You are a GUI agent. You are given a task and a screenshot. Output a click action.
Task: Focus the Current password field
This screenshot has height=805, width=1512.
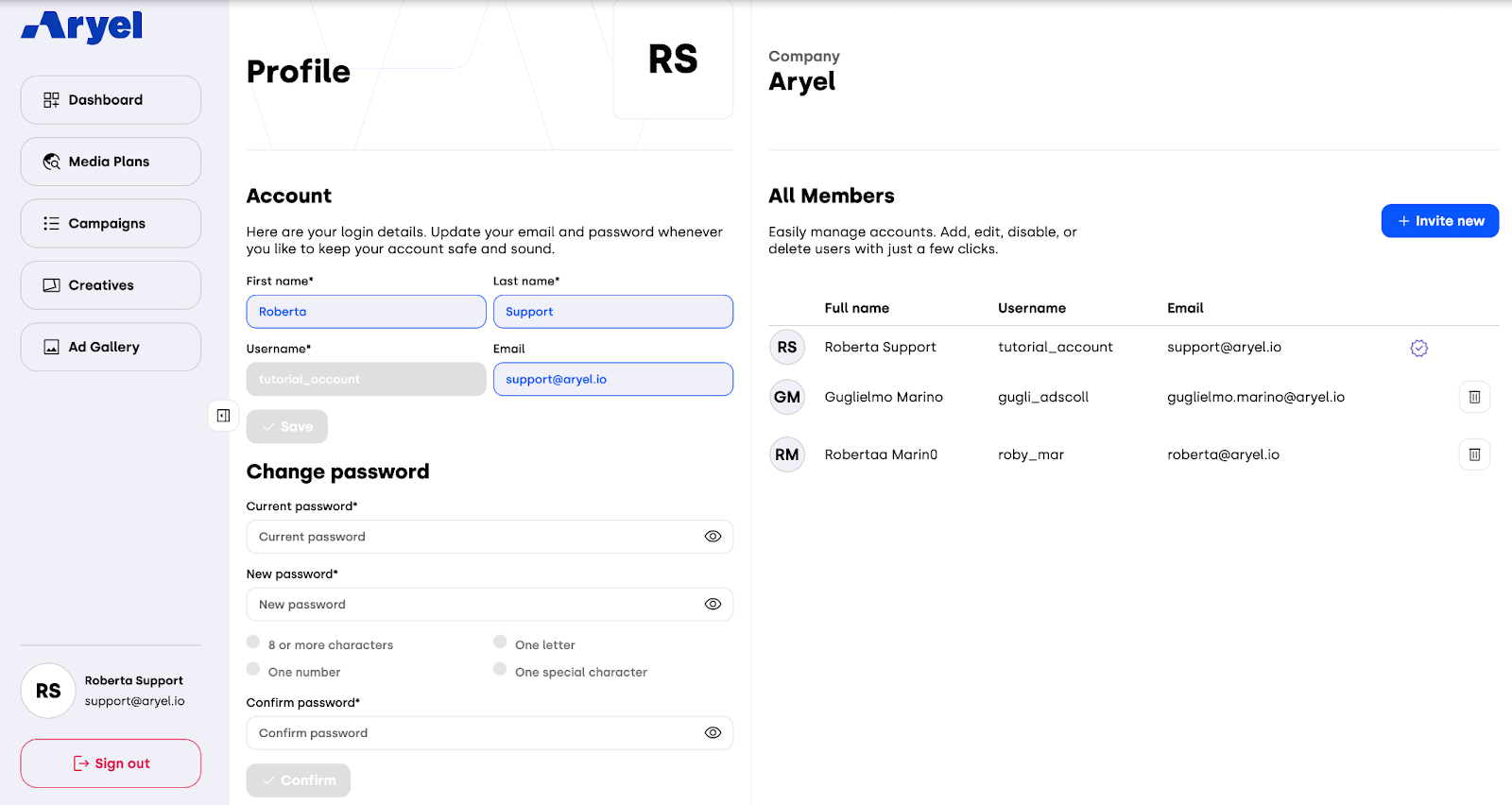click(490, 537)
